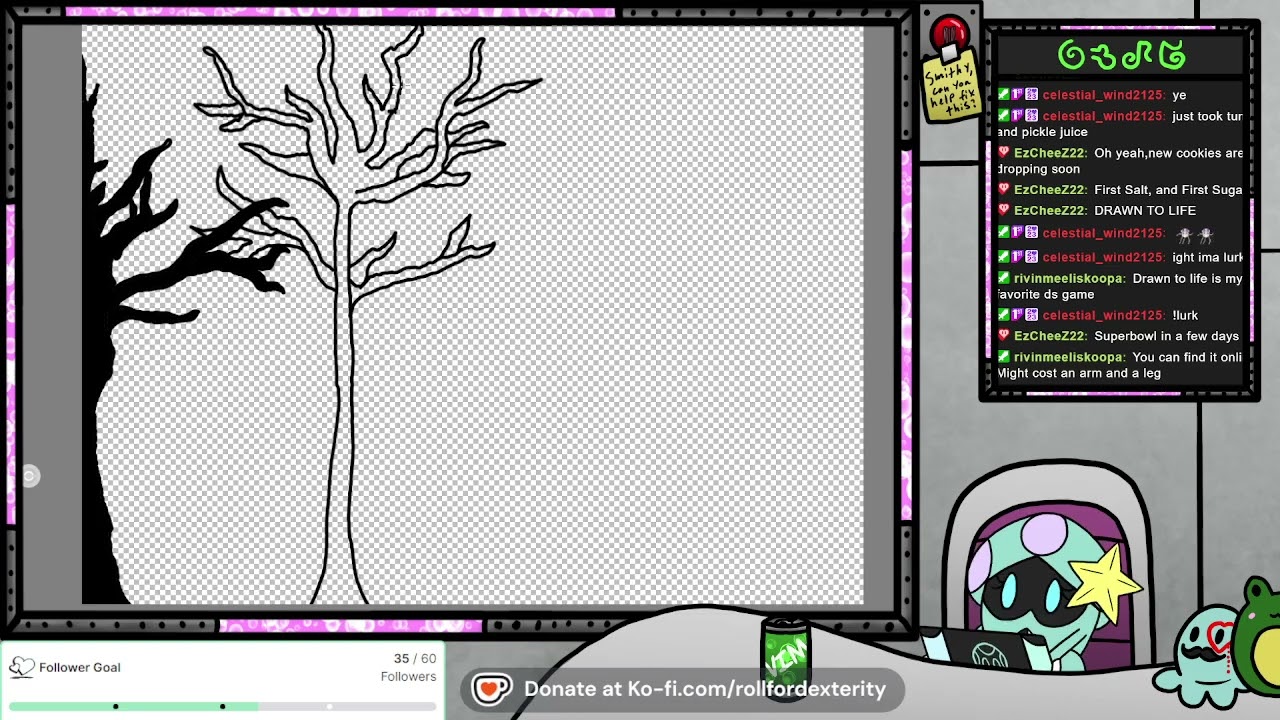Open the Donate at Ko-fi.com/rollfordexterity link

point(705,689)
